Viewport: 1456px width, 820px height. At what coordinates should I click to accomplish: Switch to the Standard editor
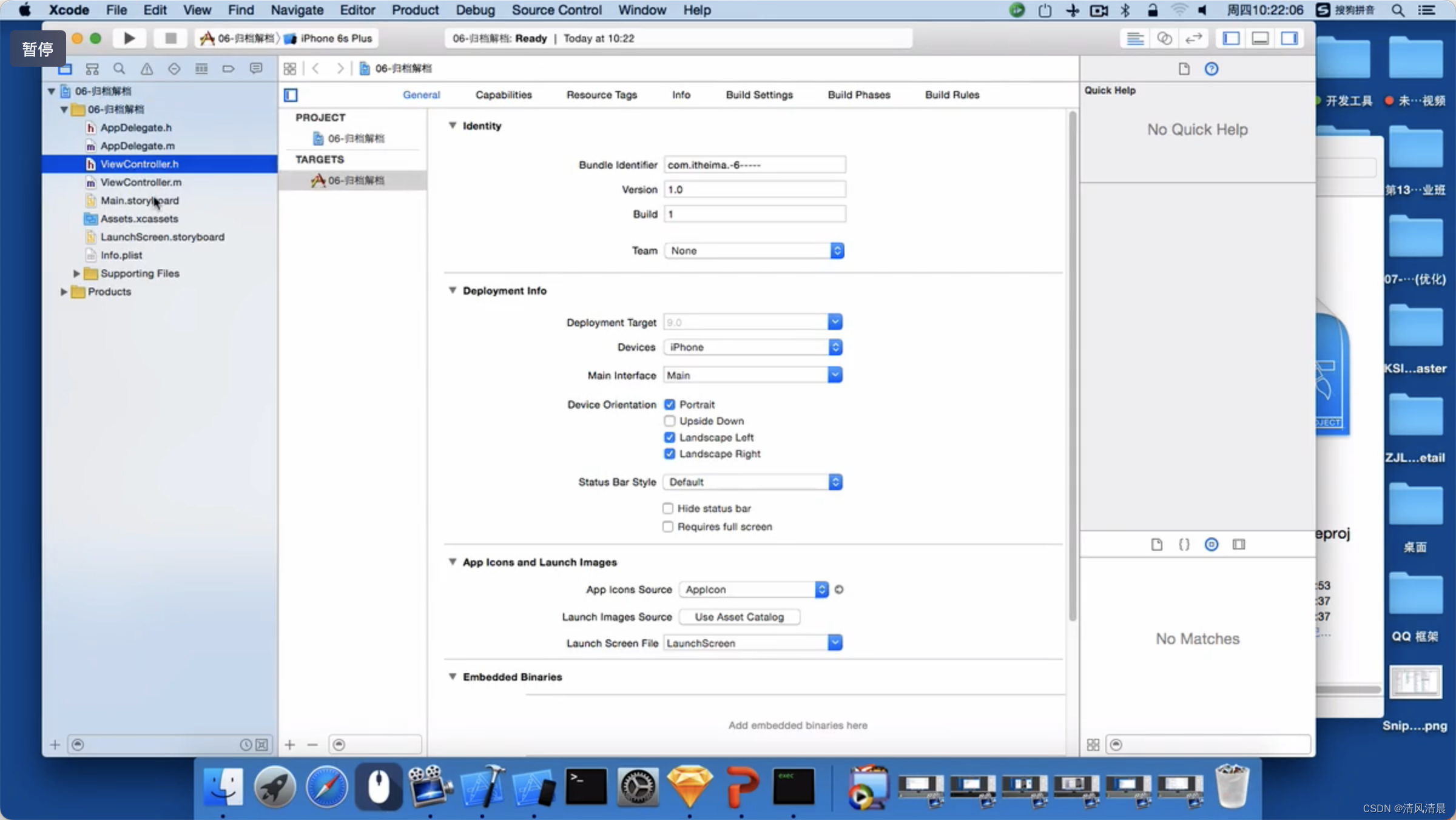click(x=1135, y=38)
